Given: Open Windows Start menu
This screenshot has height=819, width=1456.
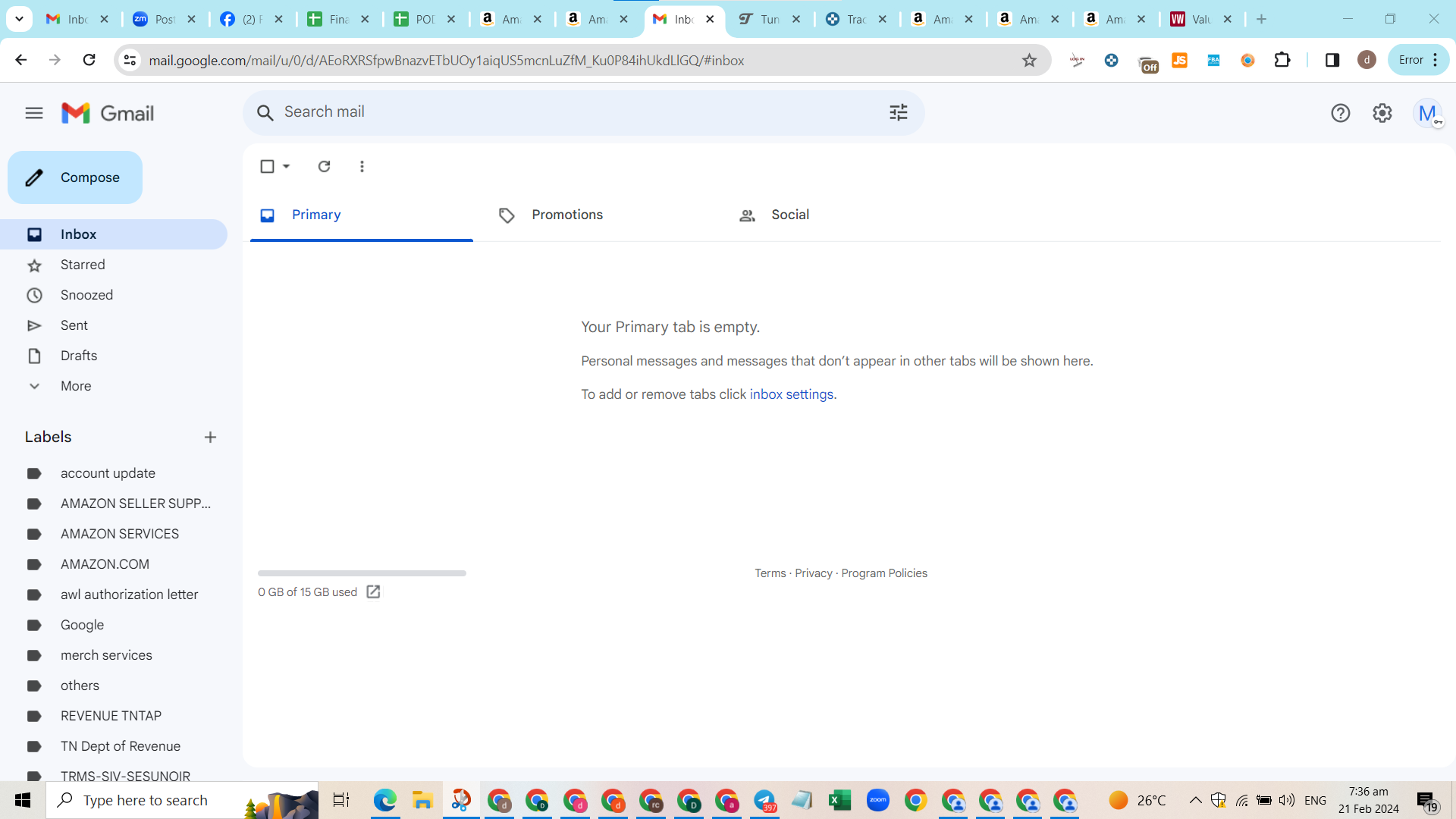Looking at the screenshot, I should (23, 800).
